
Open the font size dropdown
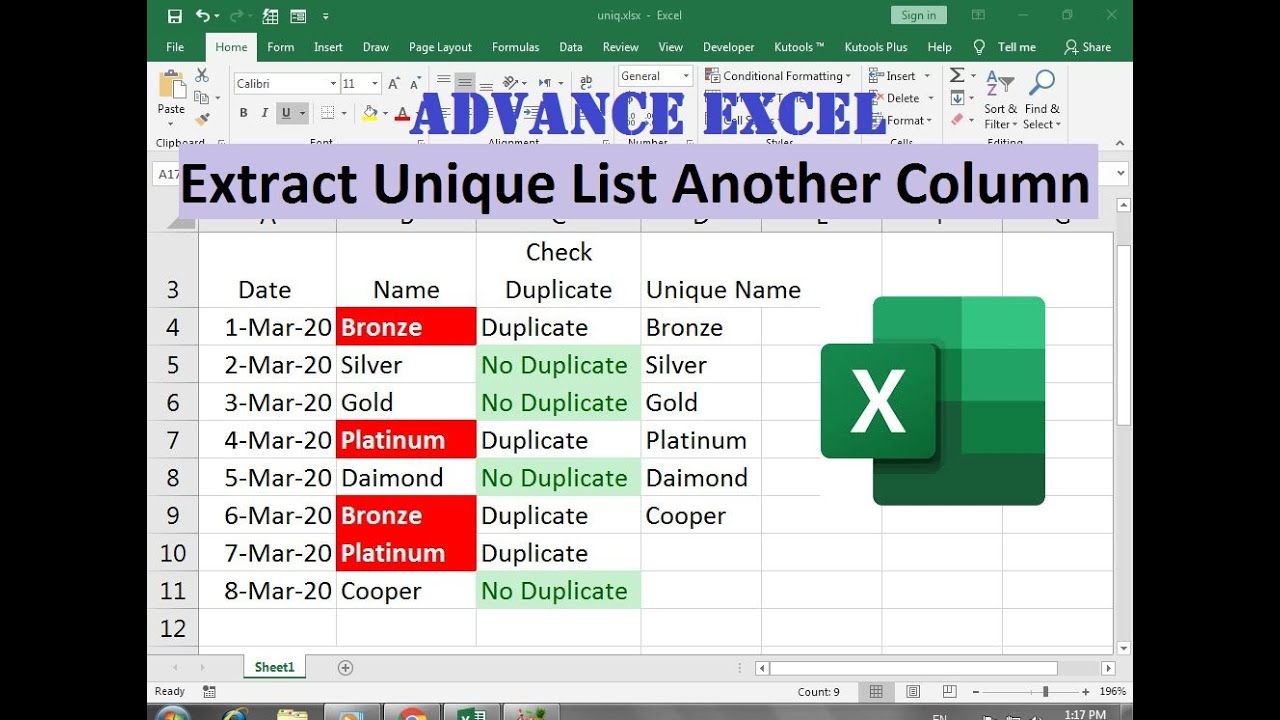375,84
